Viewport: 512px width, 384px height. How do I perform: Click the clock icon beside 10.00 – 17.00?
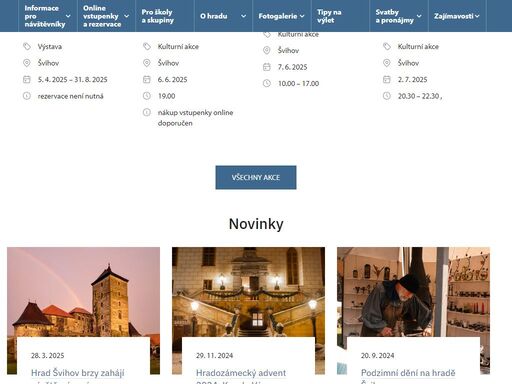point(267,83)
